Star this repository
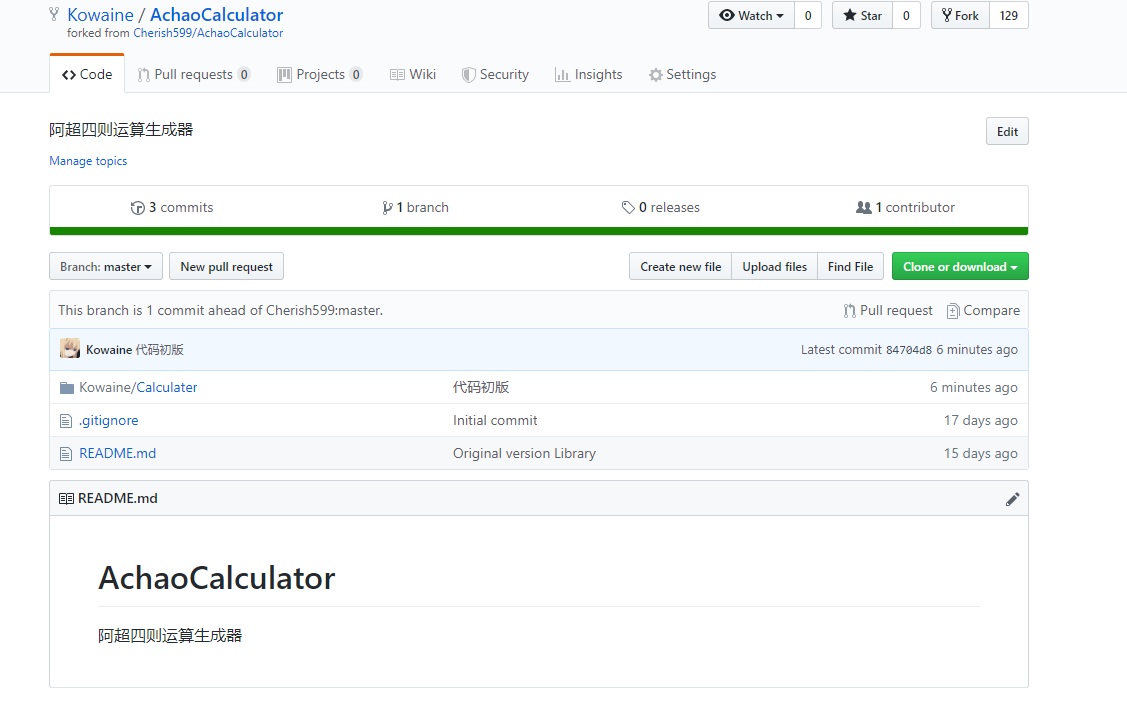 (x=862, y=16)
